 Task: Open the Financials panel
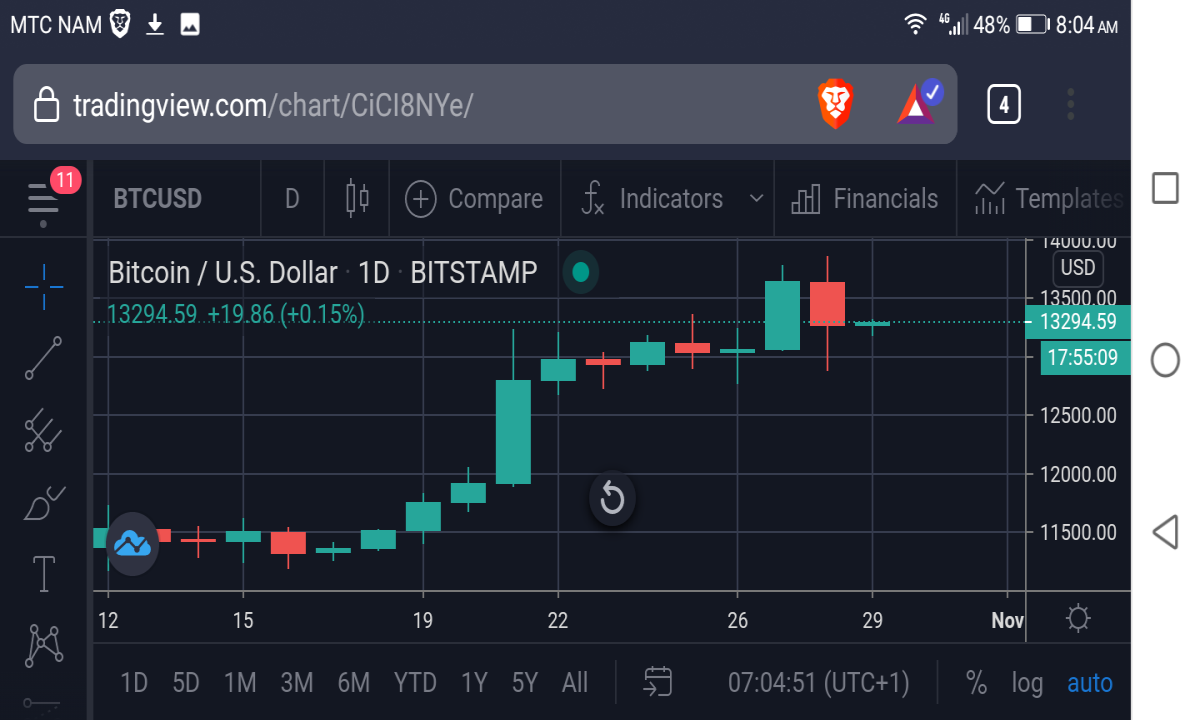[865, 199]
